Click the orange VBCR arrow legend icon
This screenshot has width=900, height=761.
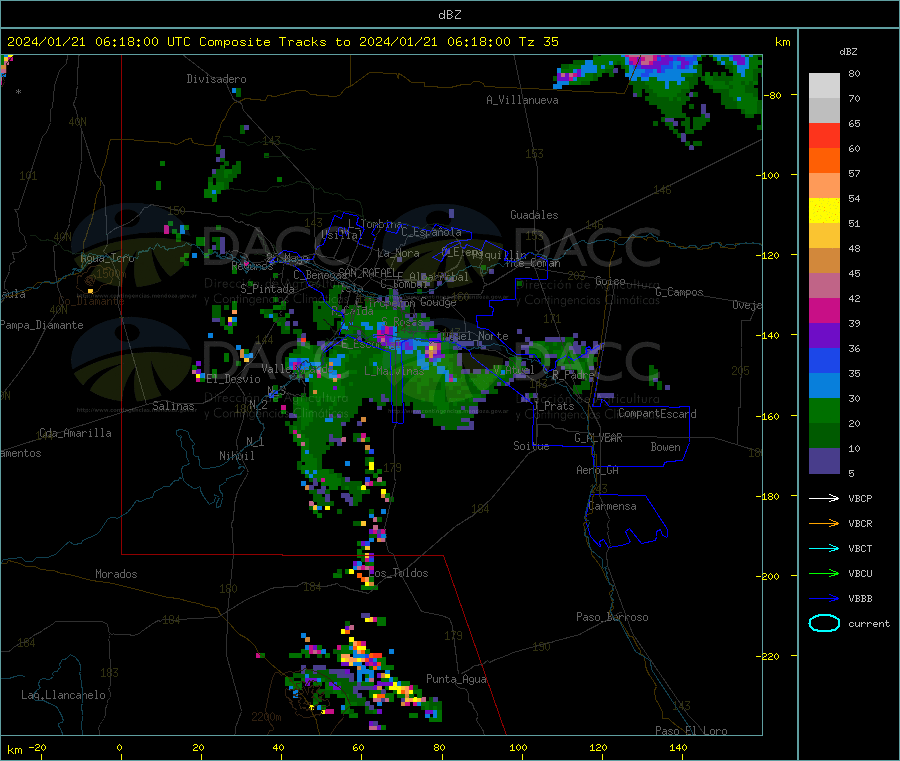point(824,523)
